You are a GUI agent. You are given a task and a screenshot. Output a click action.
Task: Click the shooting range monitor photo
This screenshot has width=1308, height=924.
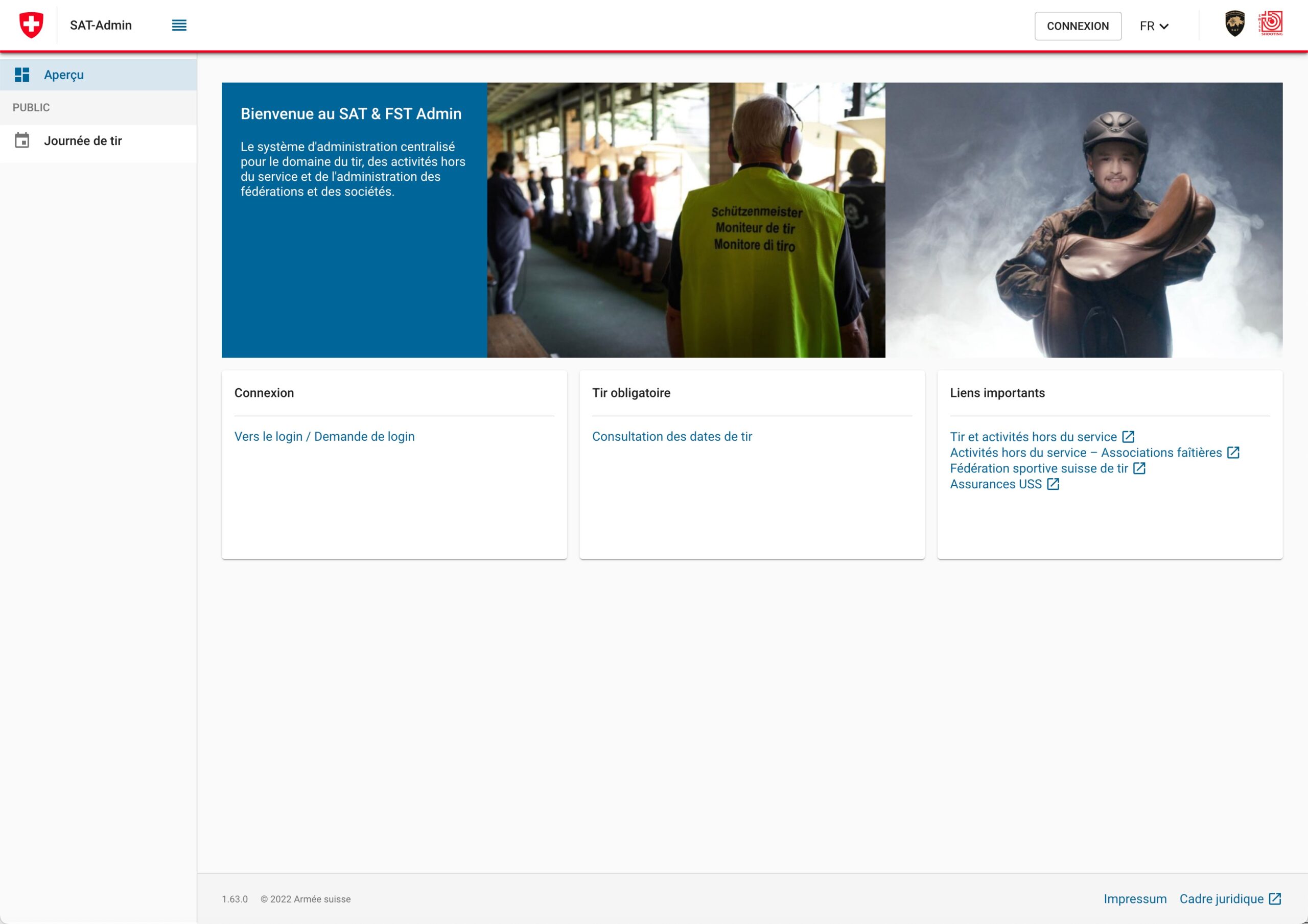(685, 220)
